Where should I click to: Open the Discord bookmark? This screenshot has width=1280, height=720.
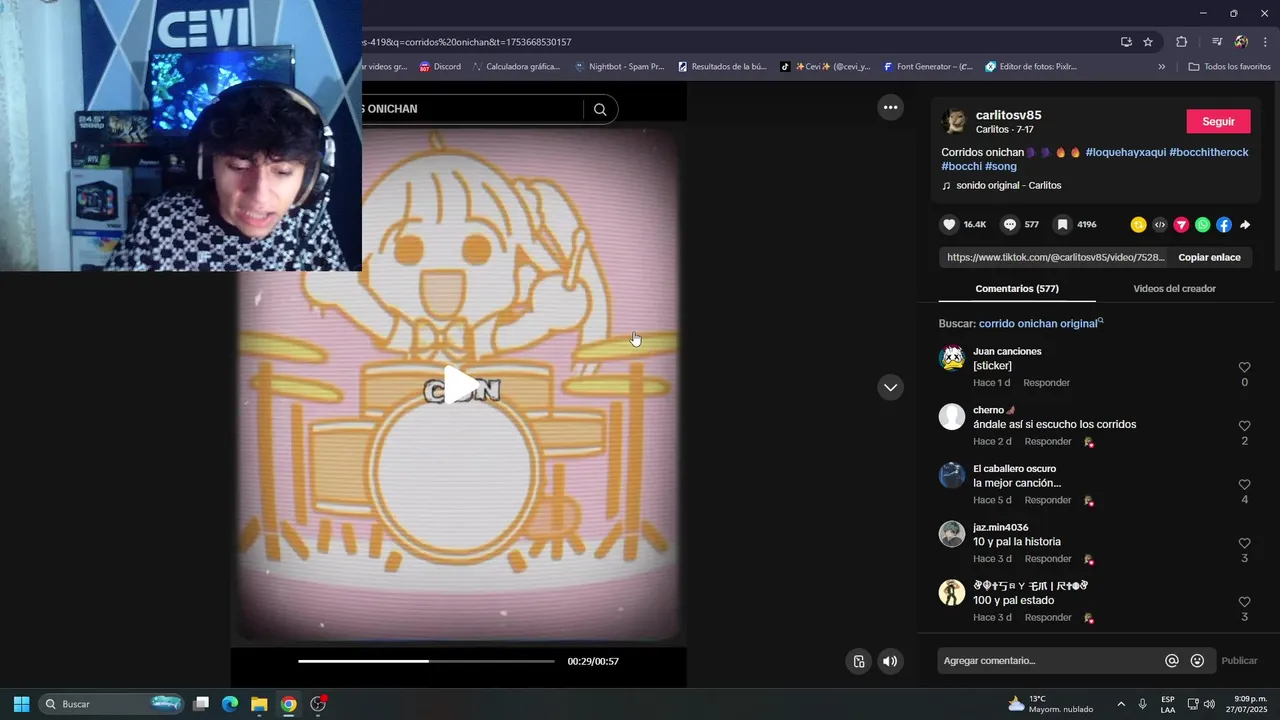[440, 67]
